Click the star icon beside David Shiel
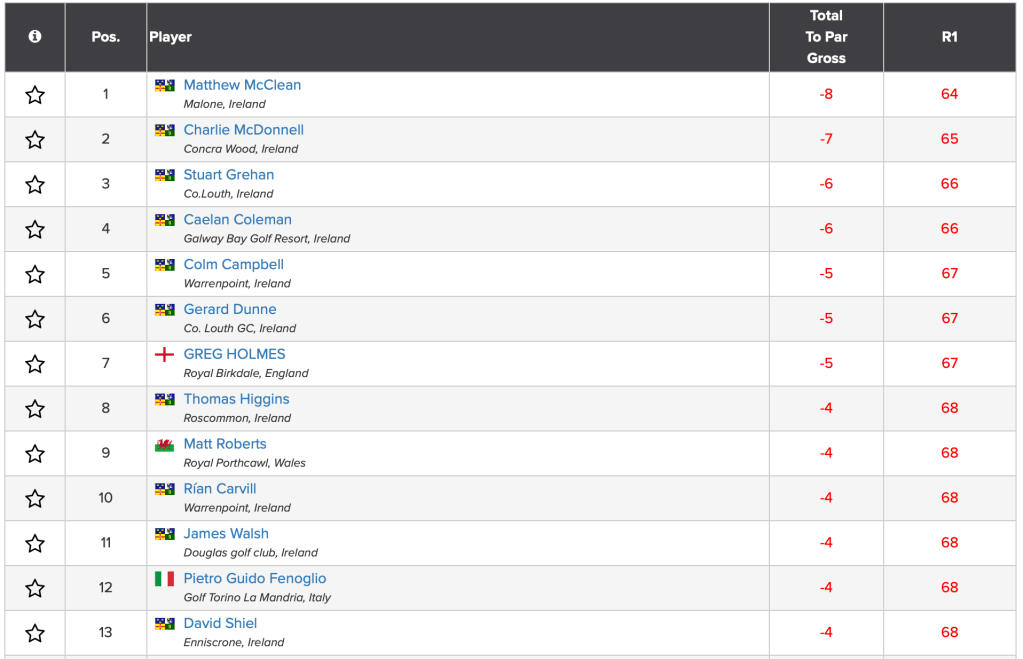 click(x=35, y=633)
